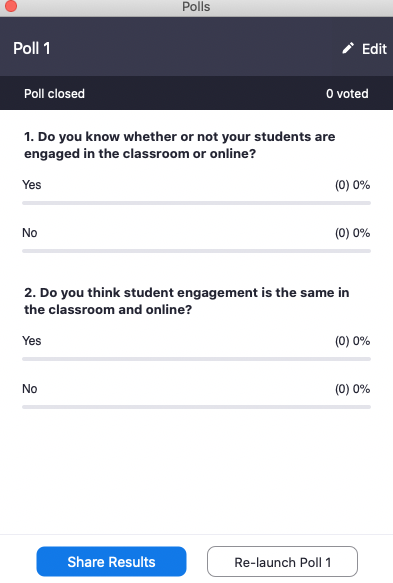Click the Yes result bar of question 1

[196, 203]
